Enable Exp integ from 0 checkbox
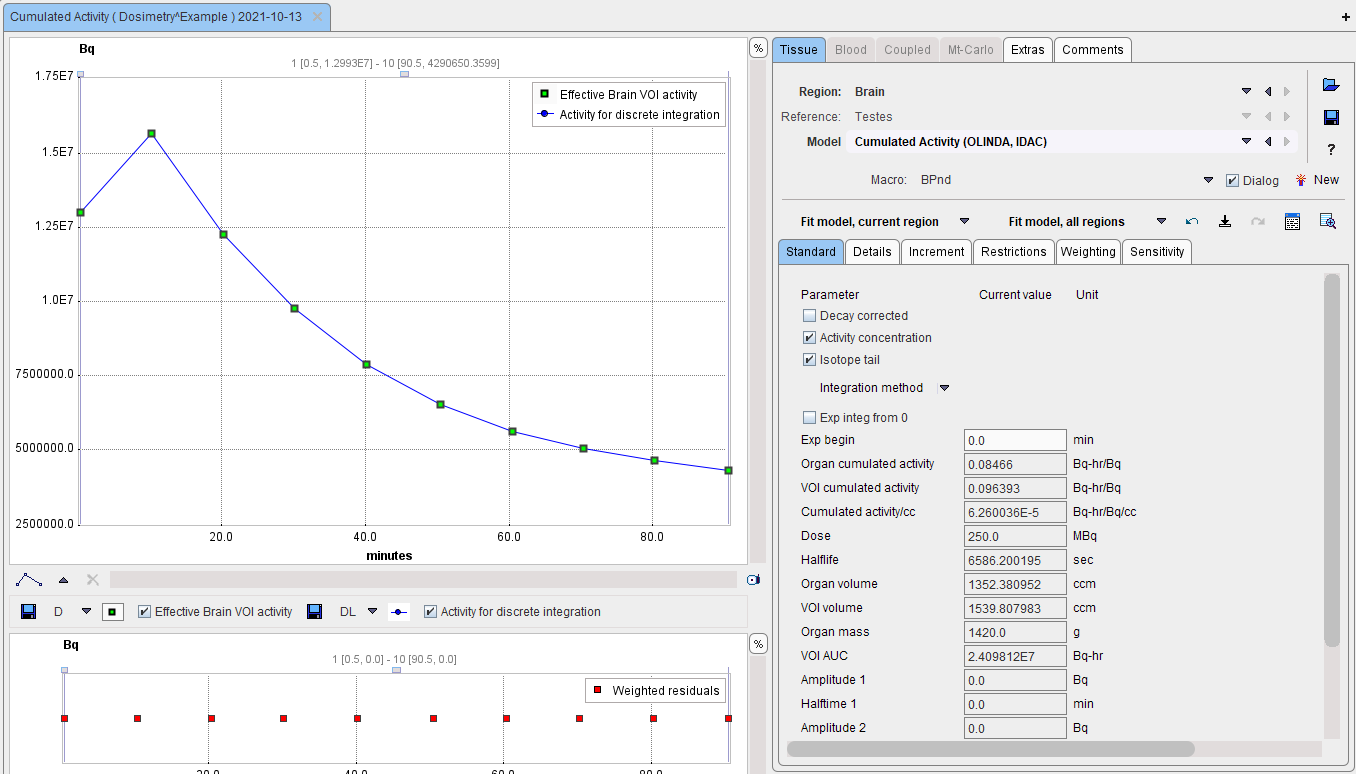The height and width of the screenshot is (774, 1356). point(810,418)
